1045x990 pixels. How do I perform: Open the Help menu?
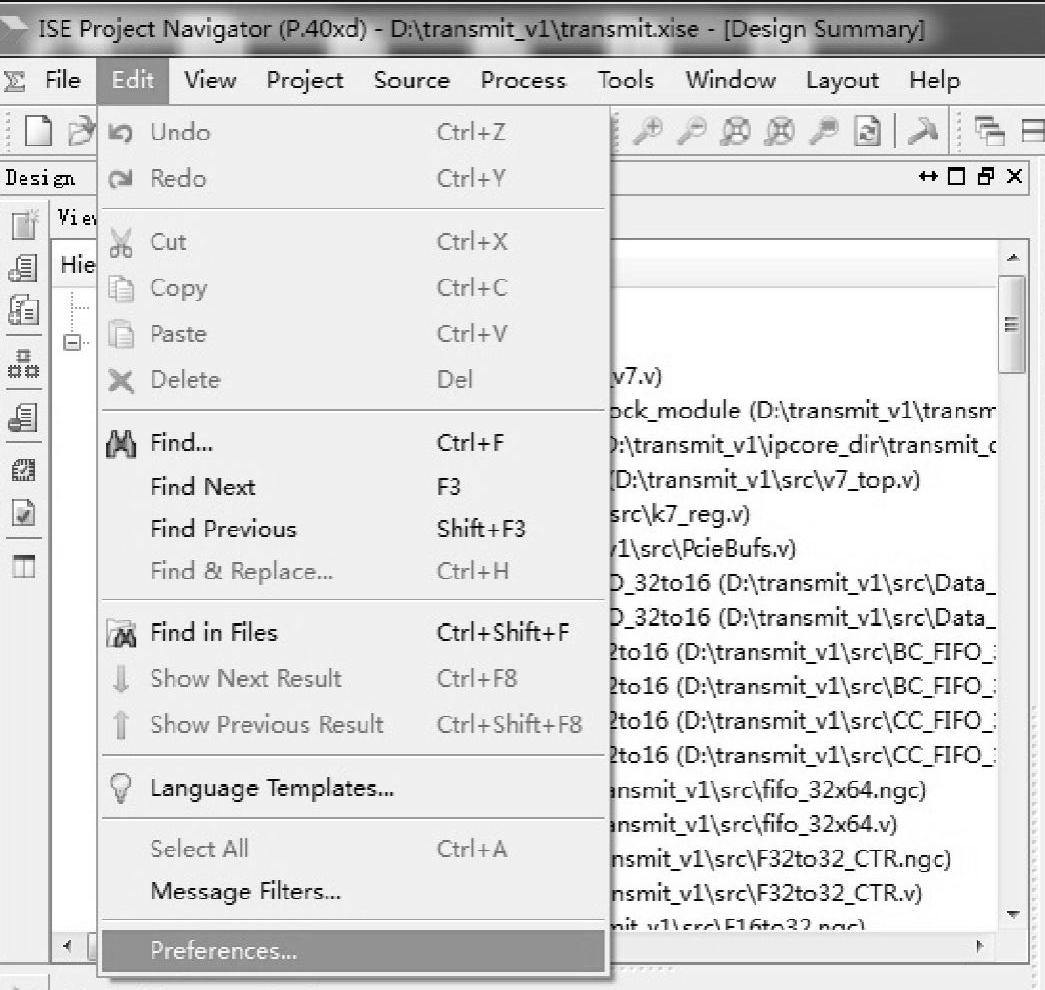point(934,80)
